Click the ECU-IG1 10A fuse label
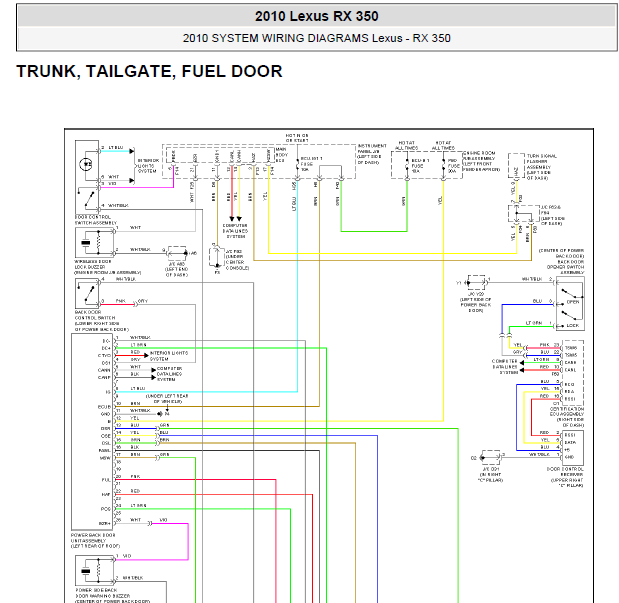This screenshot has width=619, height=603. (311, 164)
